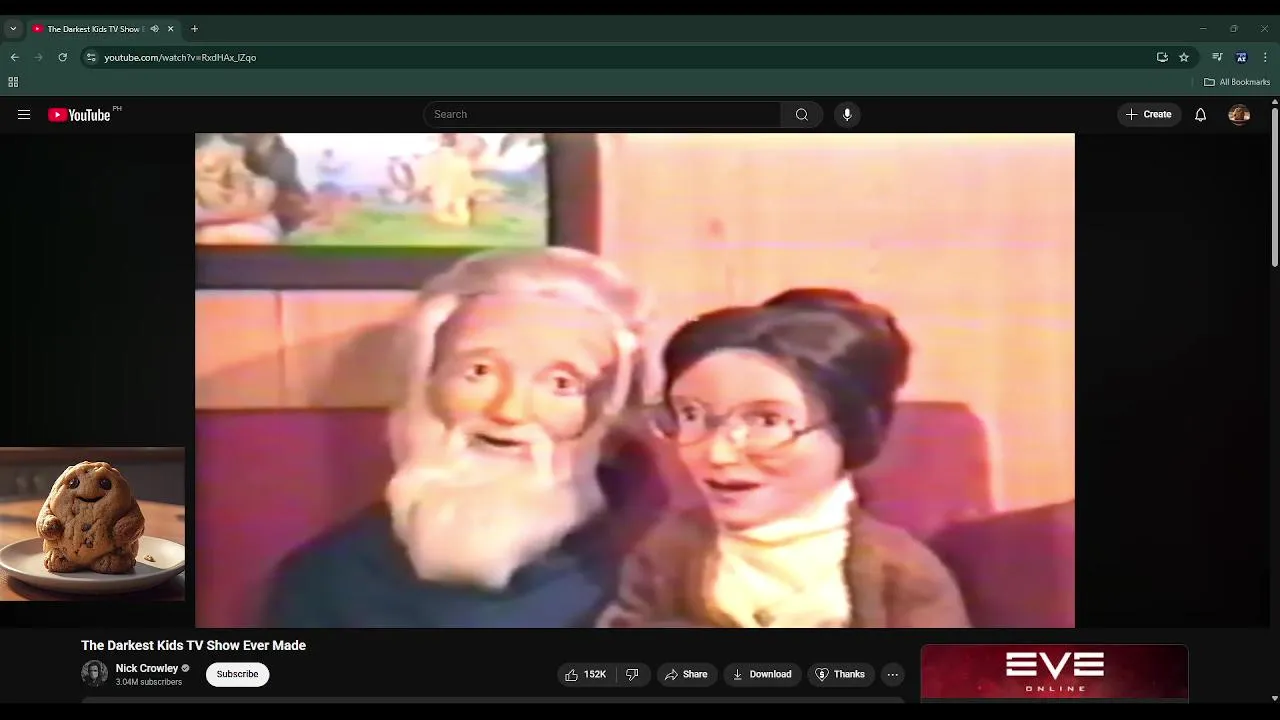Send Thanks to the creator

tap(840, 674)
